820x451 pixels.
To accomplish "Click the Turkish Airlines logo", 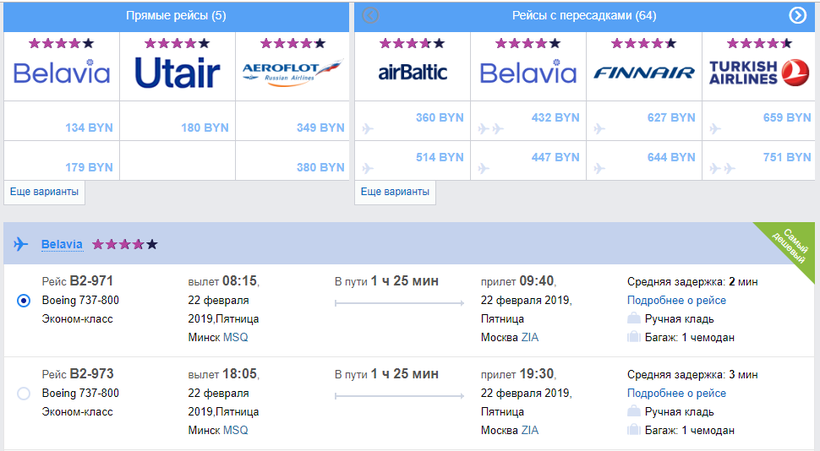I will 758,72.
